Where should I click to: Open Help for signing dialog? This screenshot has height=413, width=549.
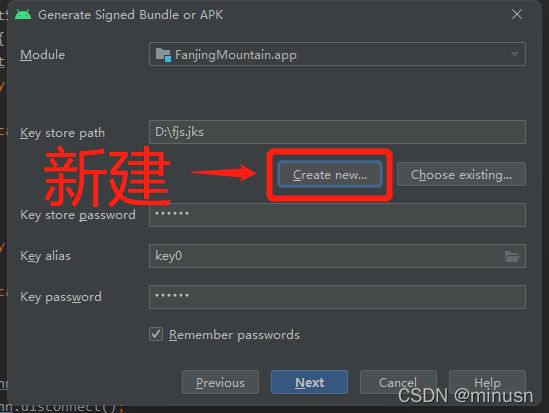tap(487, 382)
